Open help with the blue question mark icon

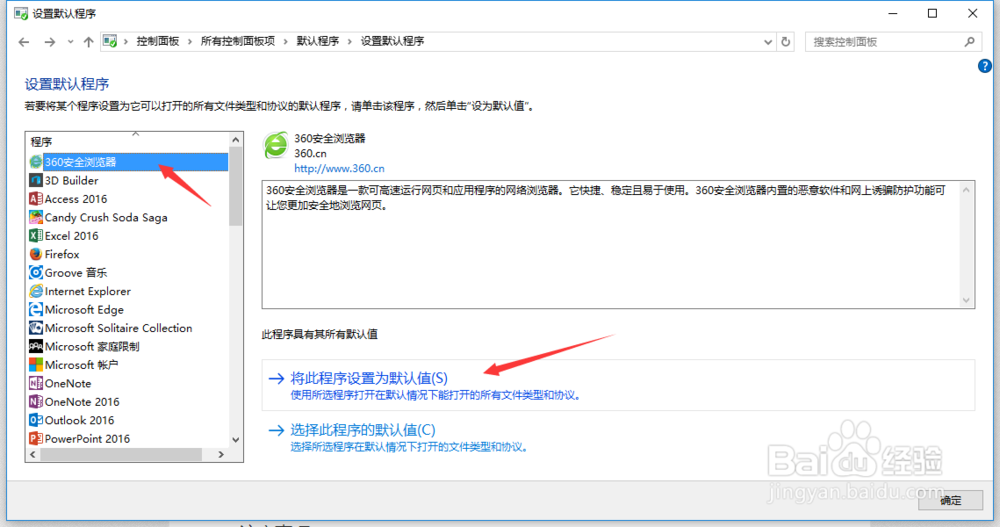tap(985, 66)
